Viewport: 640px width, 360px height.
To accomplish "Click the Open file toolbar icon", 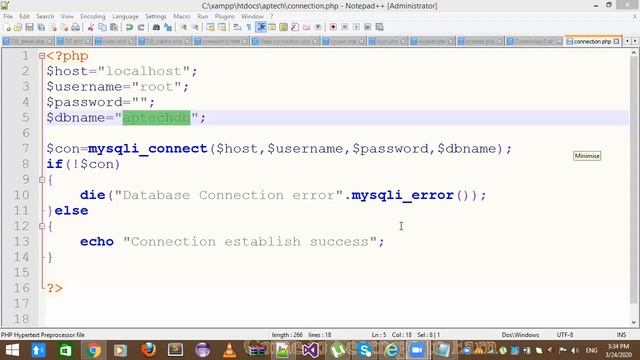I will click(x=18, y=27).
